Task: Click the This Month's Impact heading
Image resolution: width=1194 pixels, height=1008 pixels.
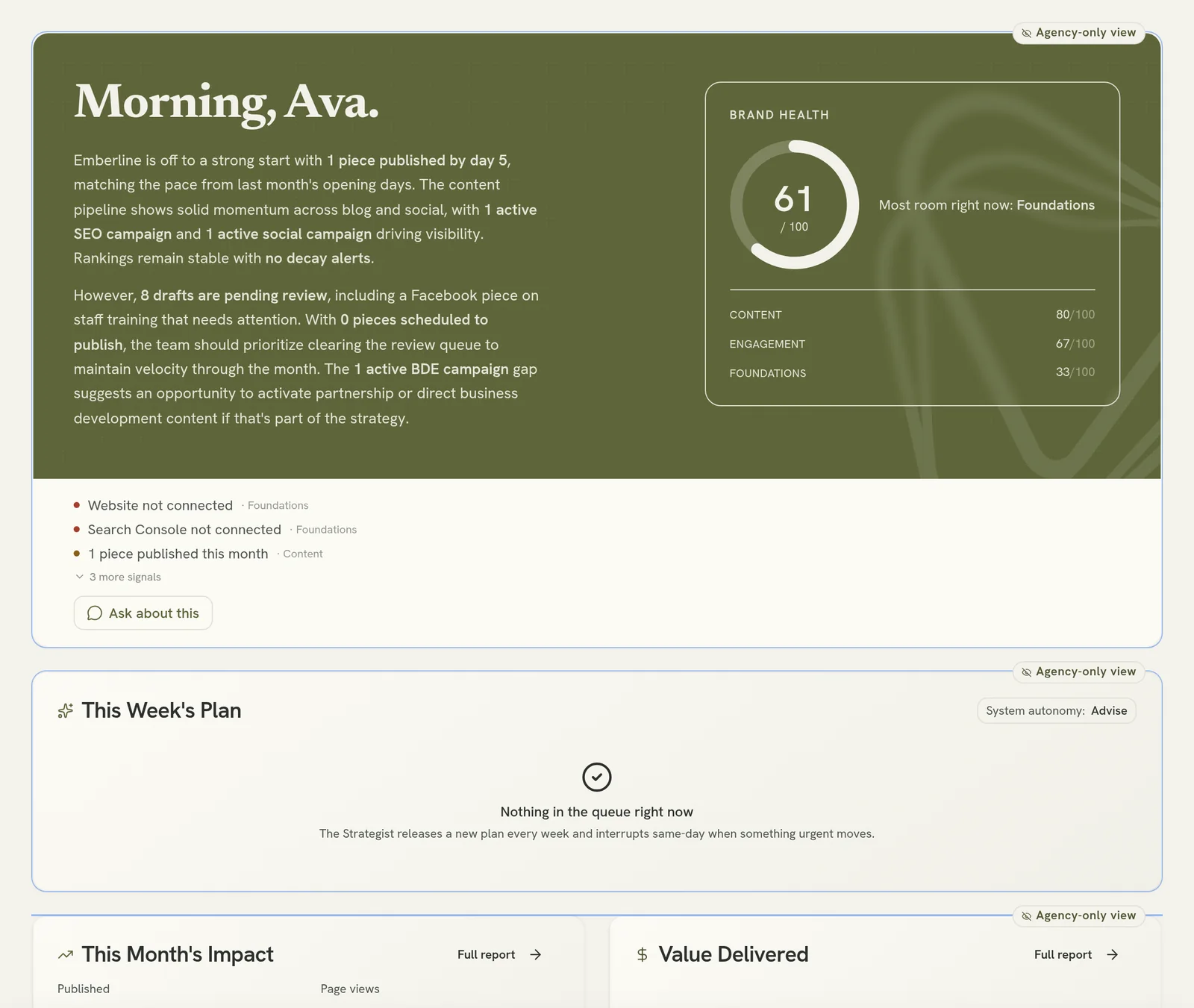Action: click(x=178, y=954)
